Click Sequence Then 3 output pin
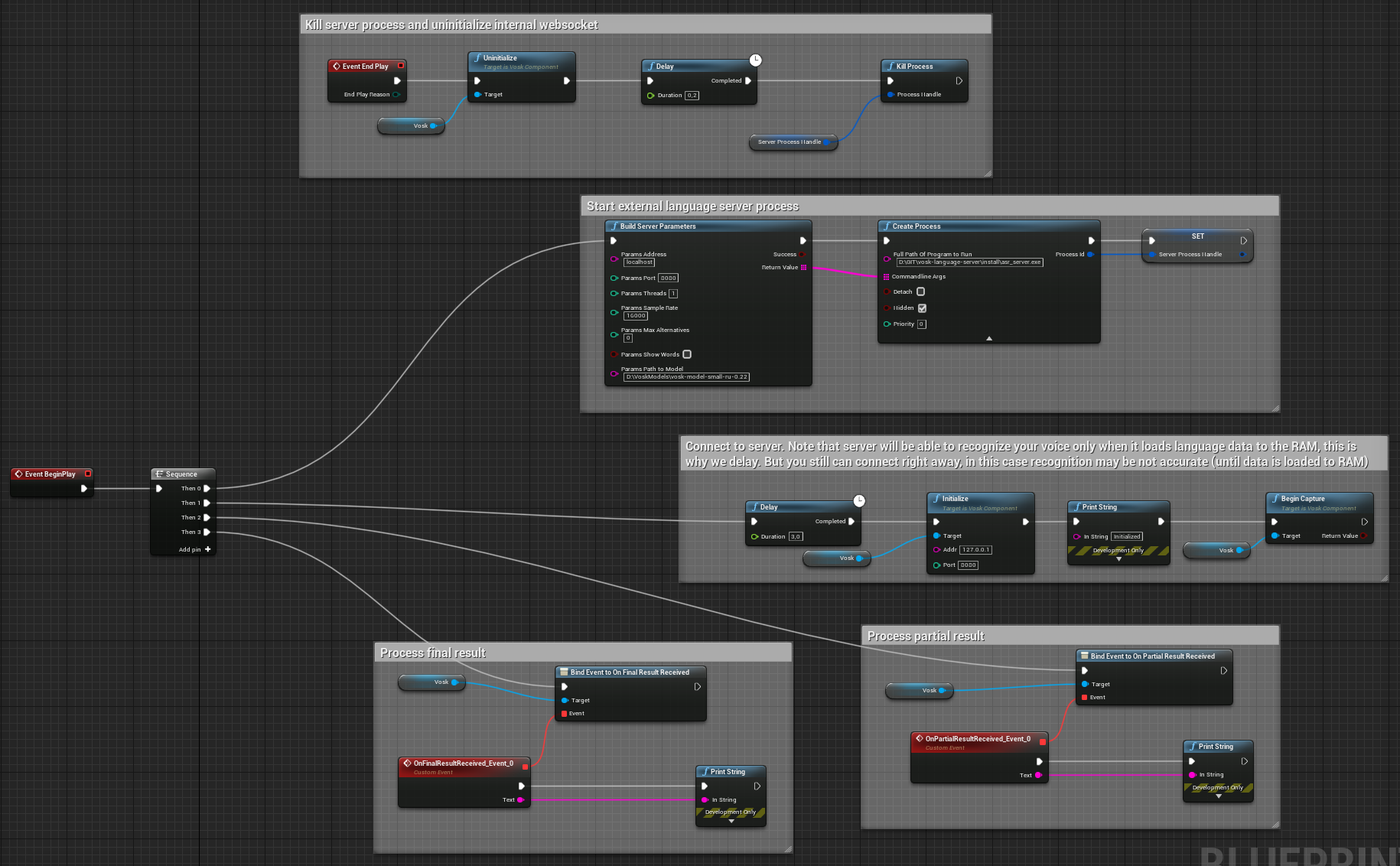The height and width of the screenshot is (866, 1400). coord(207,532)
